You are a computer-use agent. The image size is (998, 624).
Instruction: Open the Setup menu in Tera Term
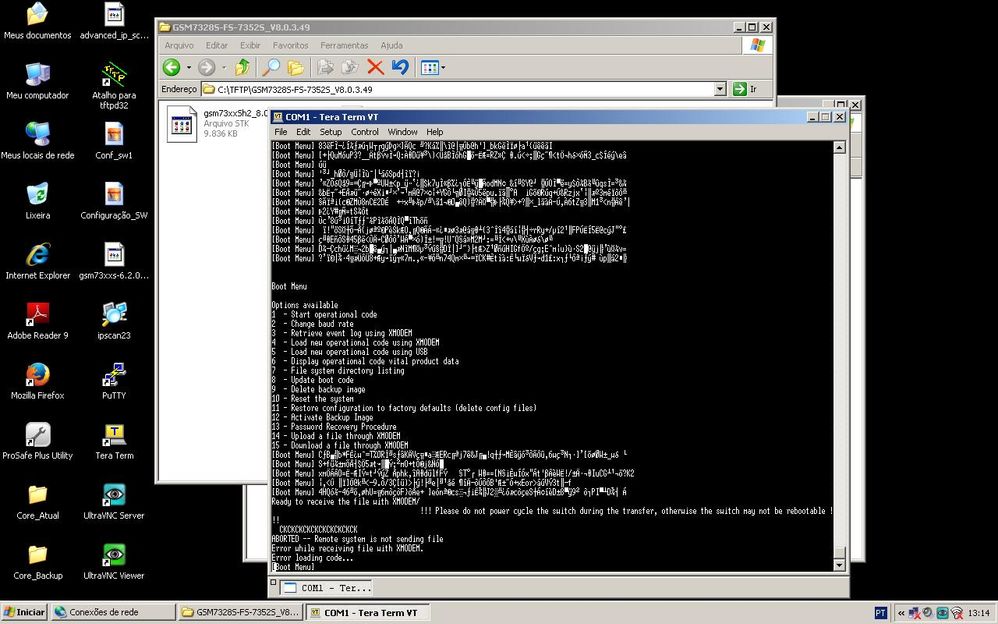click(330, 132)
